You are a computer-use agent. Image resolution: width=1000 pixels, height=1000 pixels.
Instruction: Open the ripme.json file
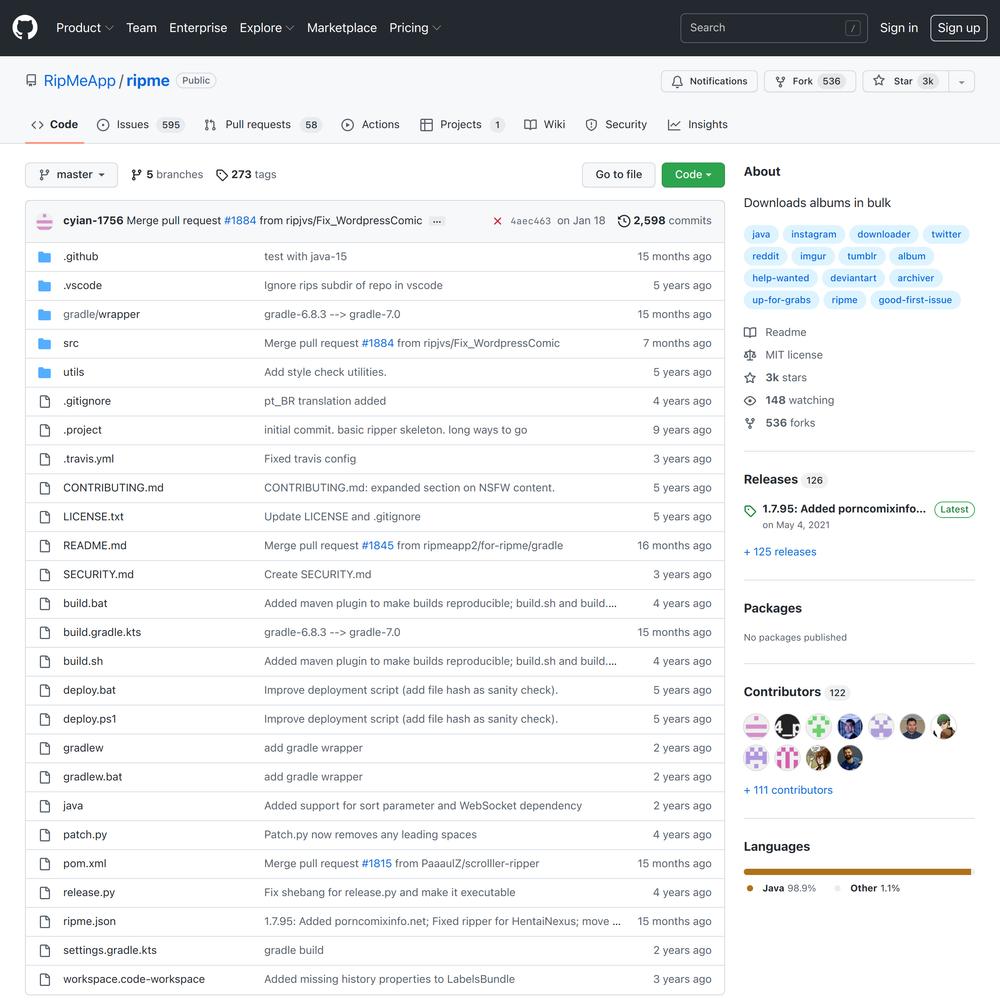[x=89, y=922]
